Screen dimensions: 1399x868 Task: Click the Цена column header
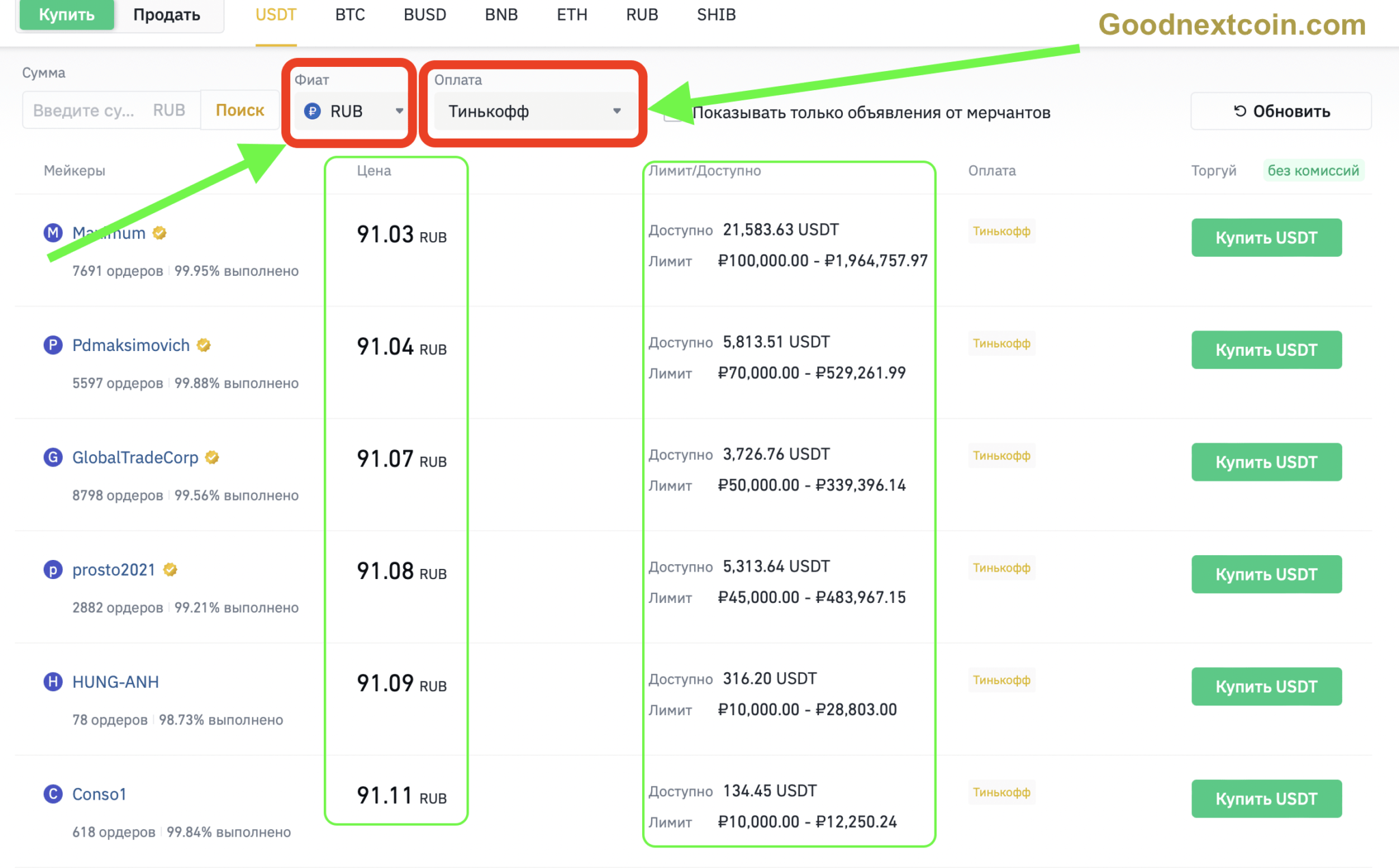(374, 170)
